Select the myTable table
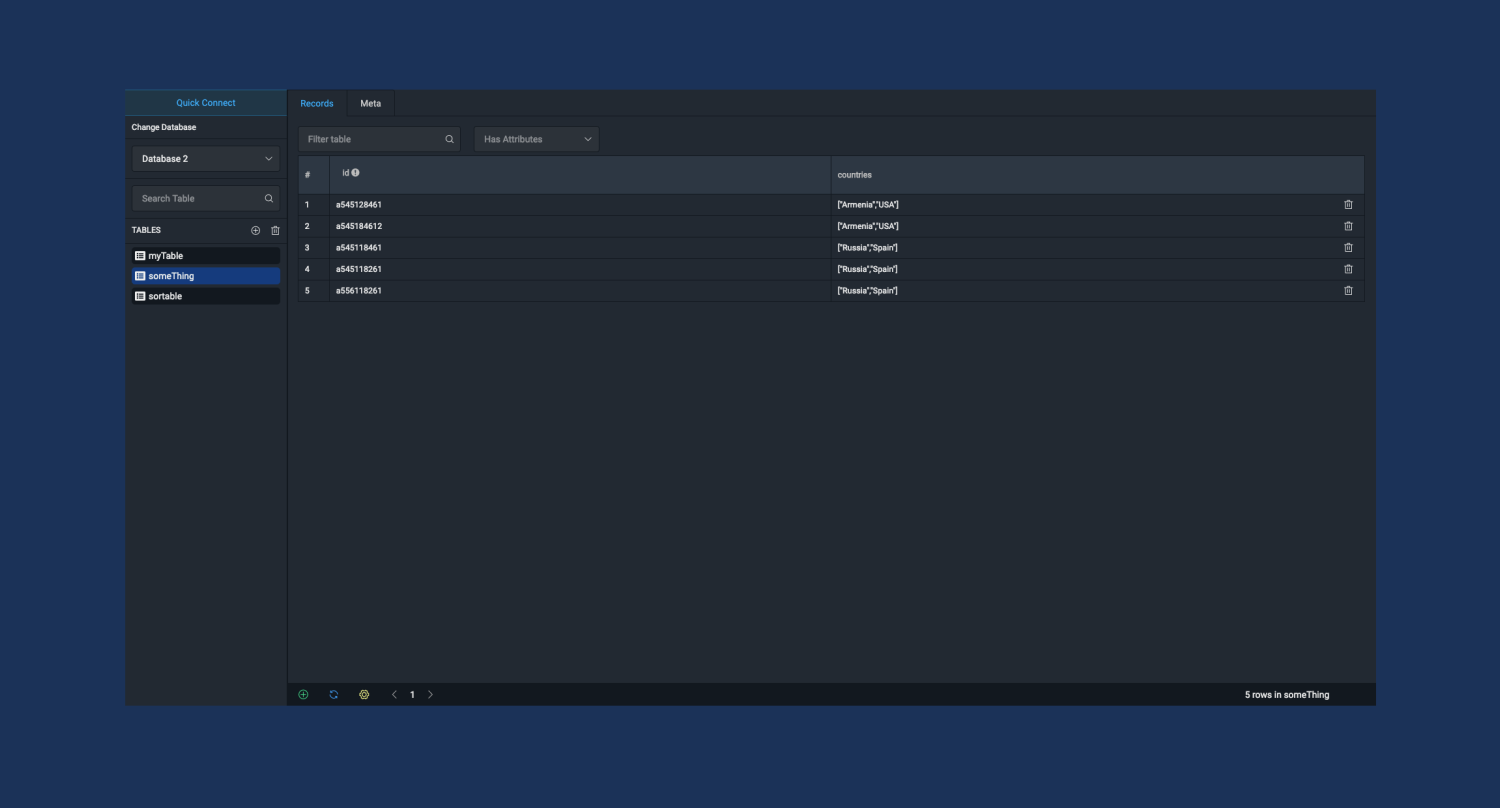 coord(206,256)
